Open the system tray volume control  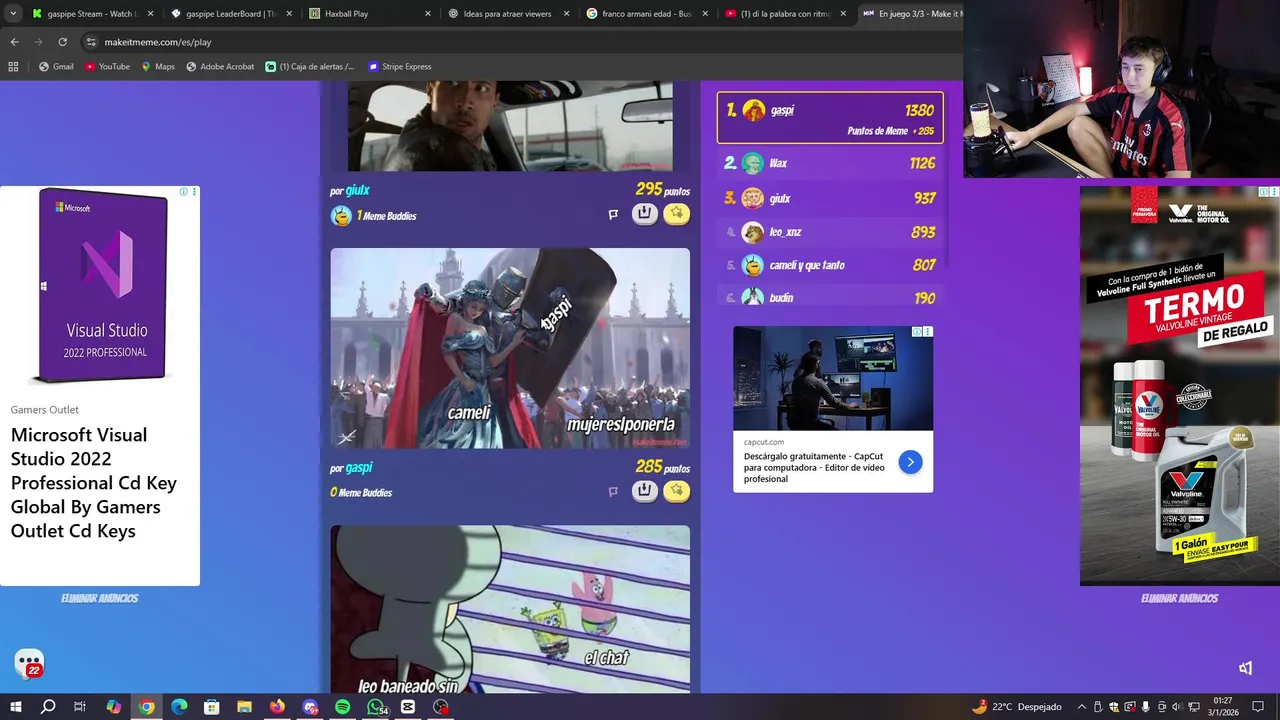(1177, 707)
